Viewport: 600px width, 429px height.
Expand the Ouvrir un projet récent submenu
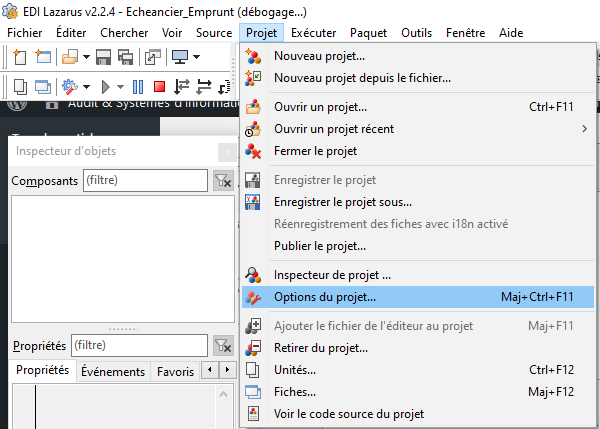tap(418, 129)
